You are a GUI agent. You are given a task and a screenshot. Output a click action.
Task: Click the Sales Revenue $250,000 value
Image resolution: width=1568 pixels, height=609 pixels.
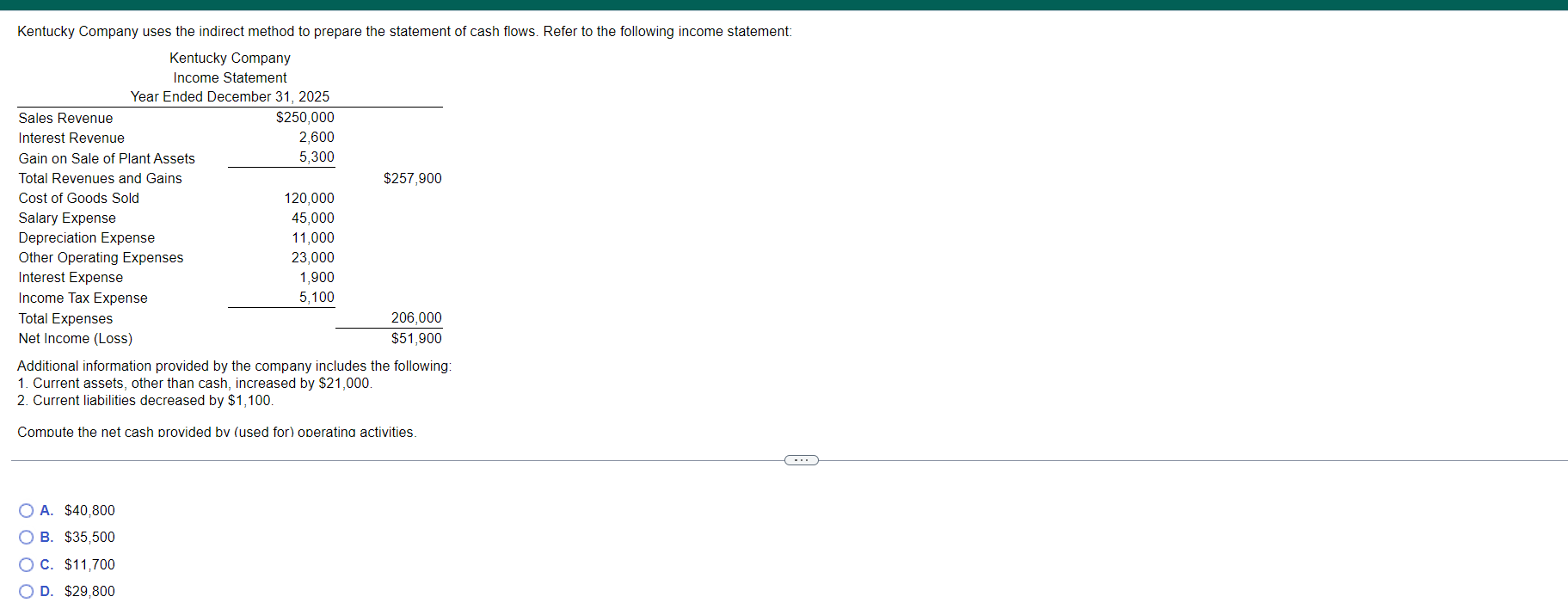304,118
